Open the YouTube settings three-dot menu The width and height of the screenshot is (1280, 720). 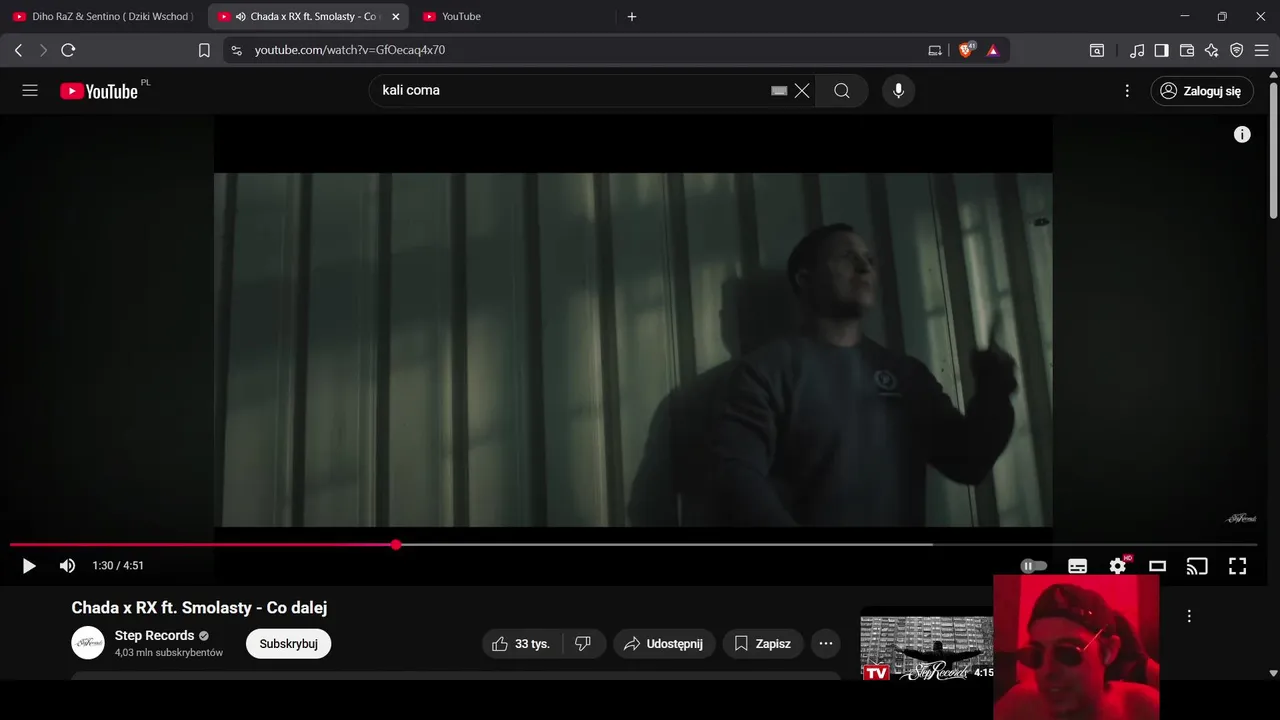1127,91
